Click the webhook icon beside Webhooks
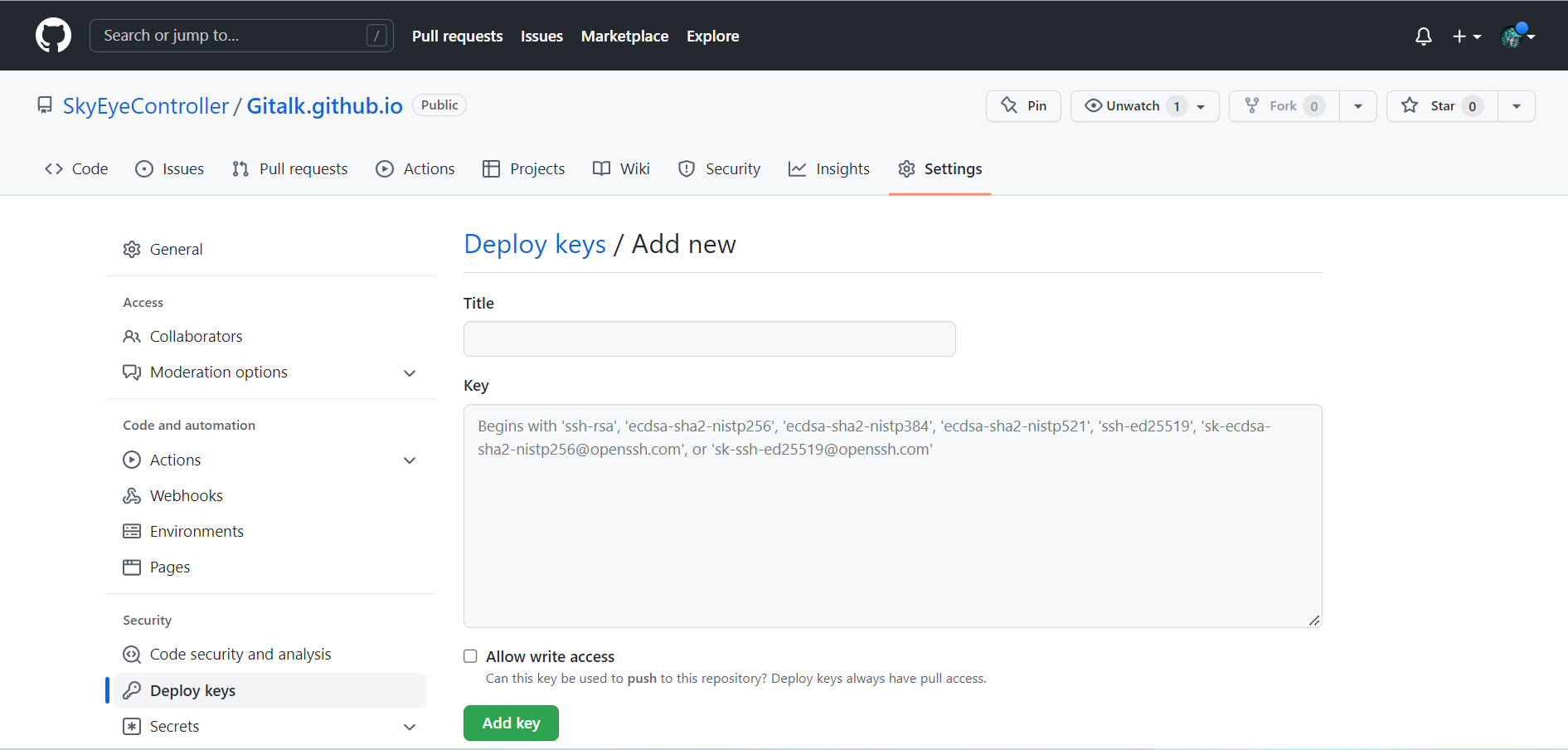This screenshot has height=750, width=1568. point(132,496)
